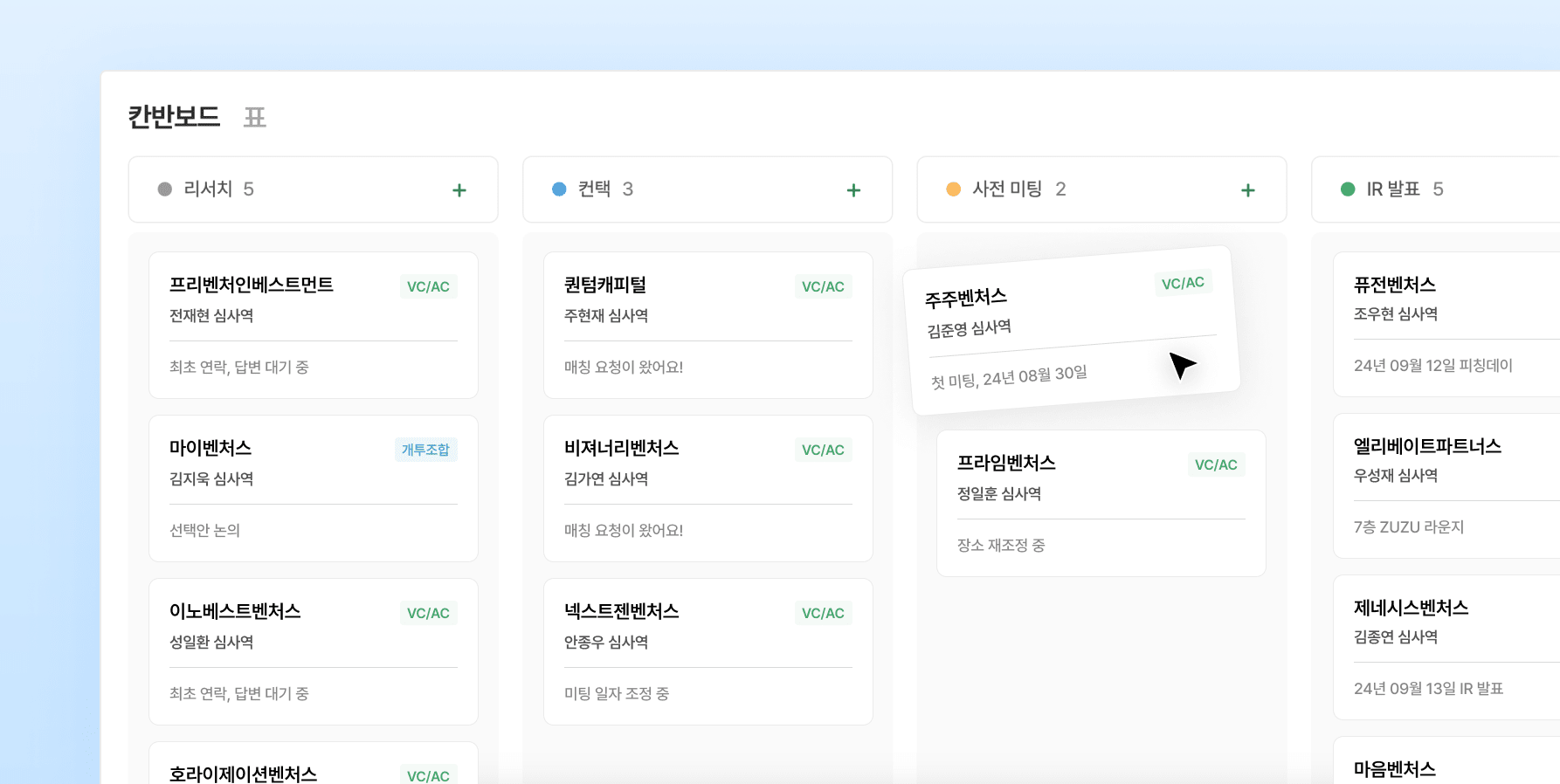Click VC/AC tag on 비져너리벤처스 card
This screenshot has height=784, width=1560.
tap(823, 450)
